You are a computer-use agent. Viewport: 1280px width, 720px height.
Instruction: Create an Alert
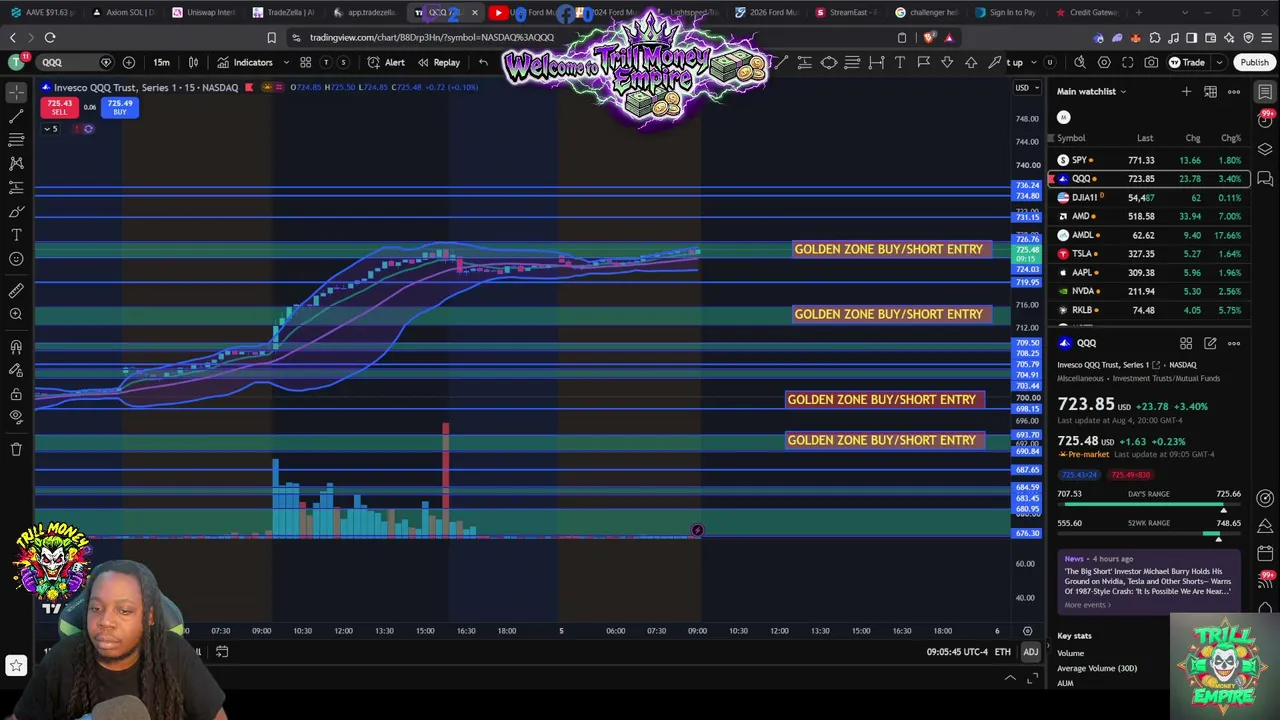[x=386, y=62]
